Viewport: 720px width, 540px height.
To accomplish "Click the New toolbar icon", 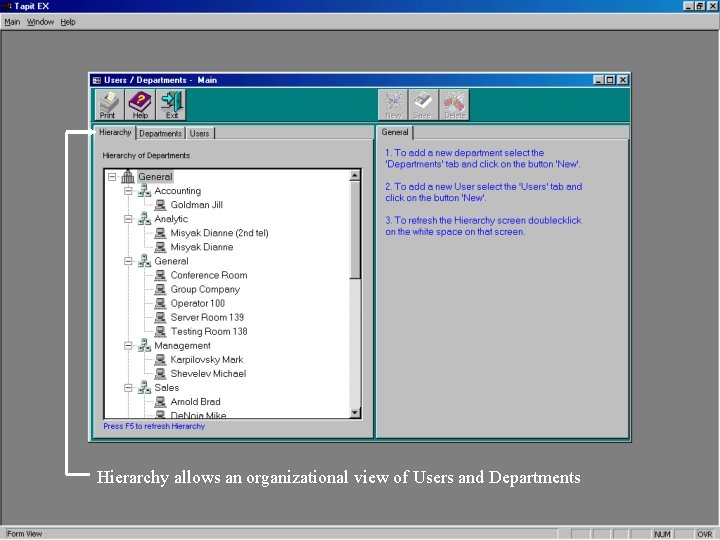I will 393,105.
